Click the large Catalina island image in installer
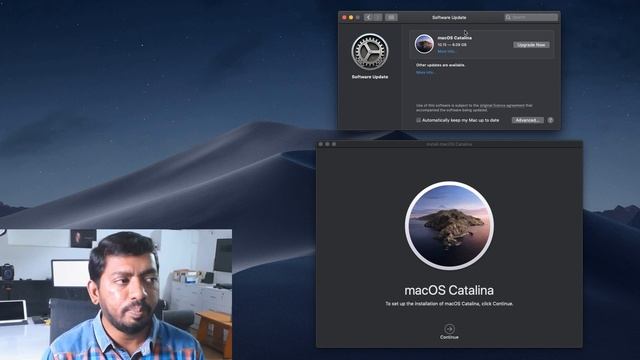This screenshot has width=640, height=360. 449,225
